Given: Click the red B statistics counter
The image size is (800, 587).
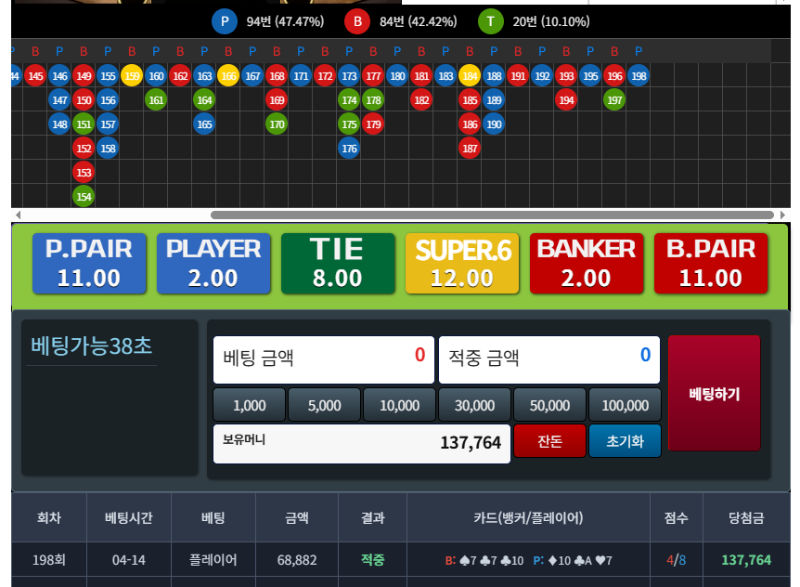Looking at the screenshot, I should (359, 20).
